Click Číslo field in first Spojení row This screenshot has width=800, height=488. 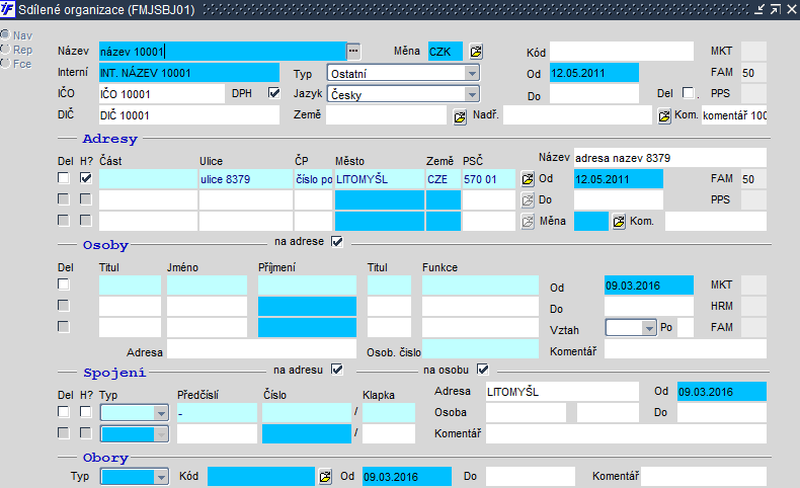[x=306, y=412]
